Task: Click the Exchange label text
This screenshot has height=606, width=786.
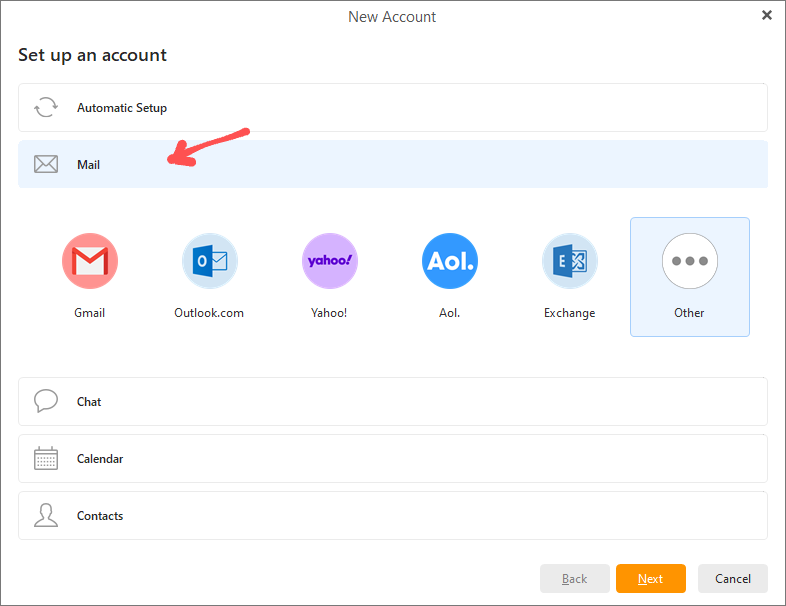Action: coord(569,313)
